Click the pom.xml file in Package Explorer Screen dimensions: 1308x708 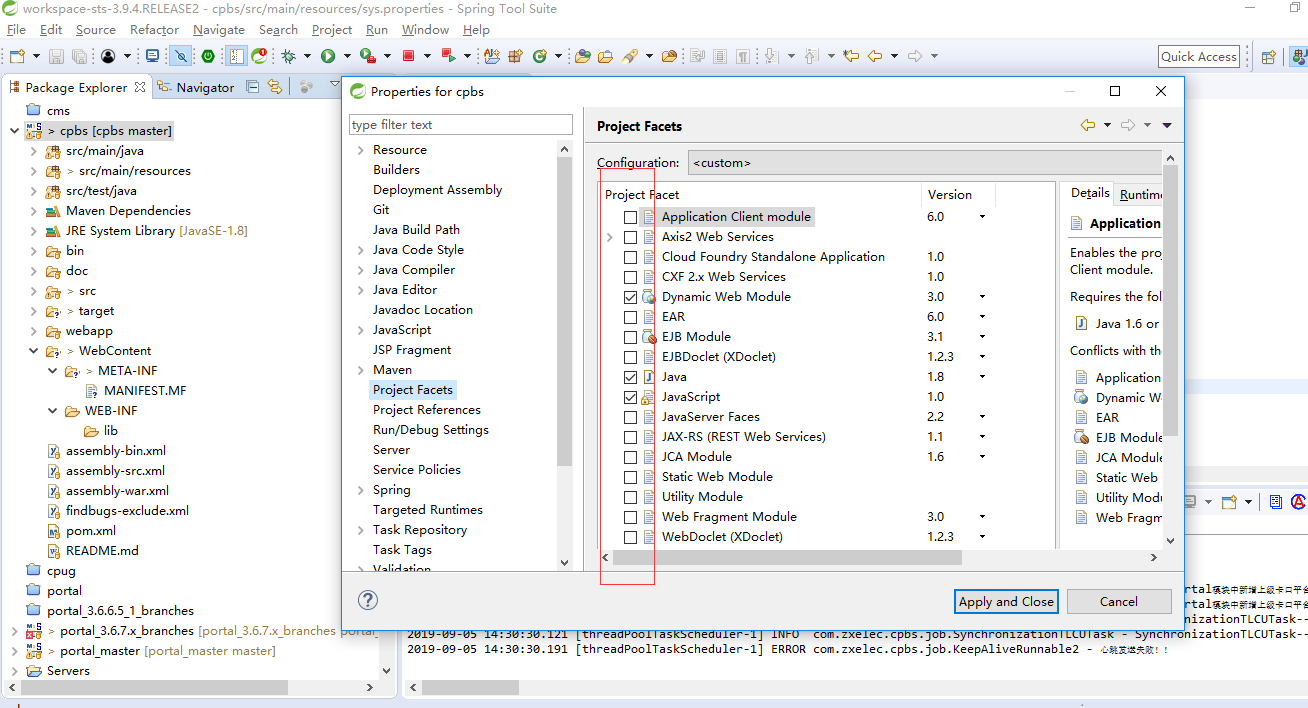click(91, 530)
